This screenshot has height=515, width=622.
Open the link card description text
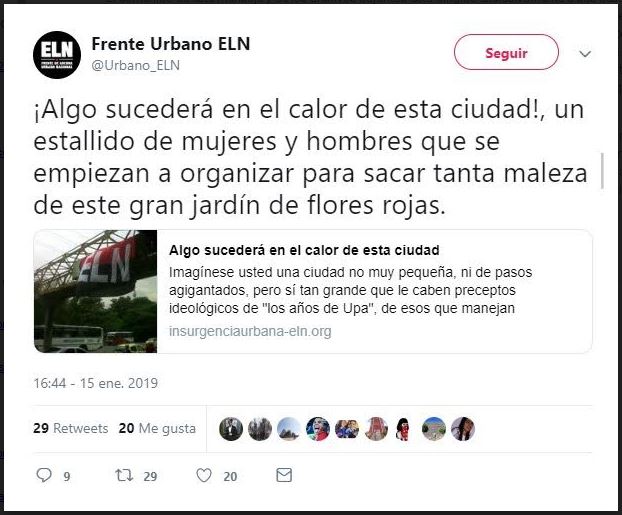click(x=351, y=290)
